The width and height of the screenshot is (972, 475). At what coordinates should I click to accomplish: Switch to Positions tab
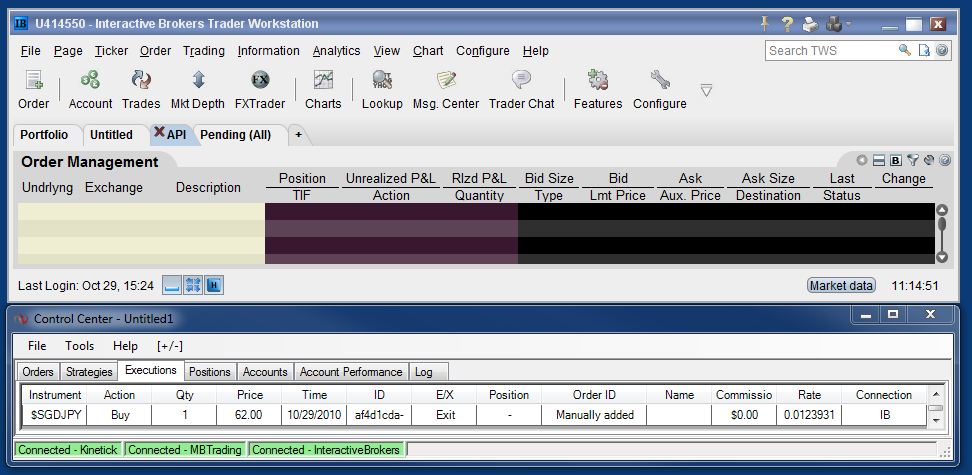click(x=210, y=372)
